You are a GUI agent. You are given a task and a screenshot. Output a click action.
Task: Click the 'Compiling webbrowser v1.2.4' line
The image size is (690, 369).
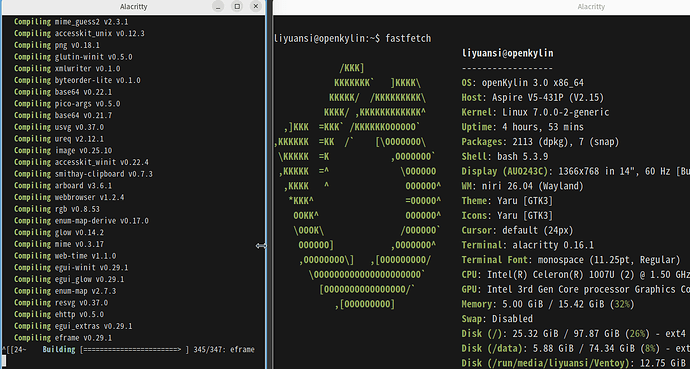coord(69,197)
